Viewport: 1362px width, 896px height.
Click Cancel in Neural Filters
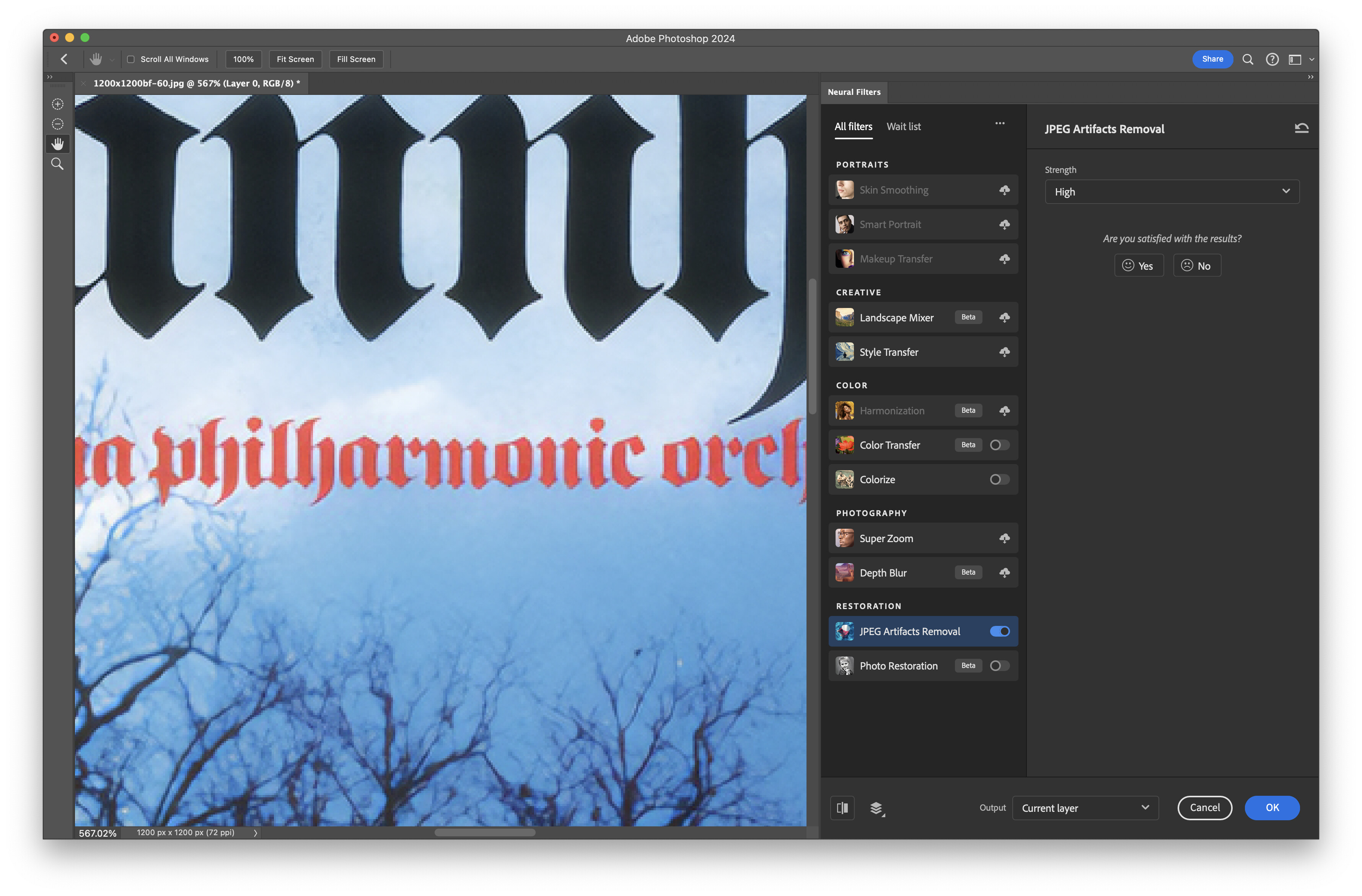(x=1204, y=807)
